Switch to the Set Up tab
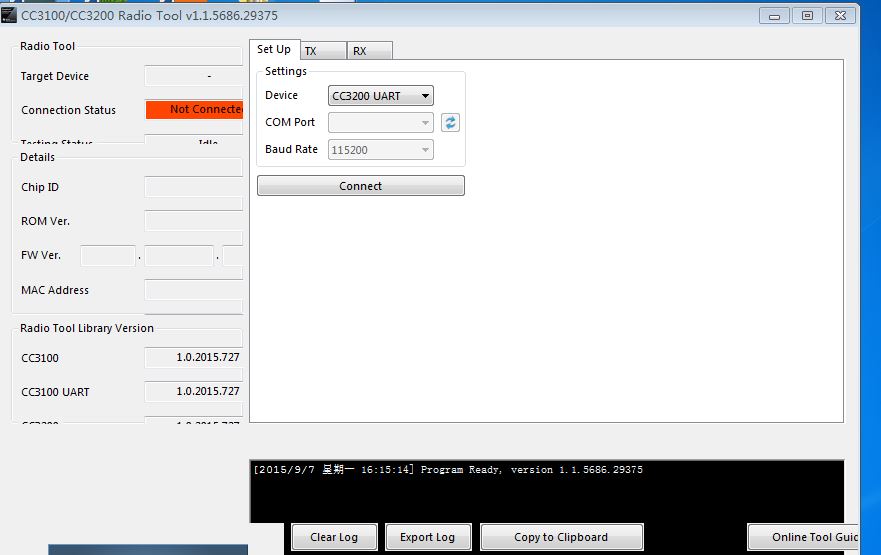Viewport: 881px width, 555px height. (x=274, y=49)
